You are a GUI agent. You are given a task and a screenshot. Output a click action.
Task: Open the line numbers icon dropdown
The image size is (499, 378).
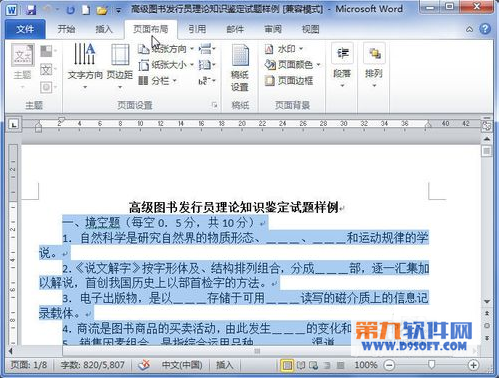[207, 65]
